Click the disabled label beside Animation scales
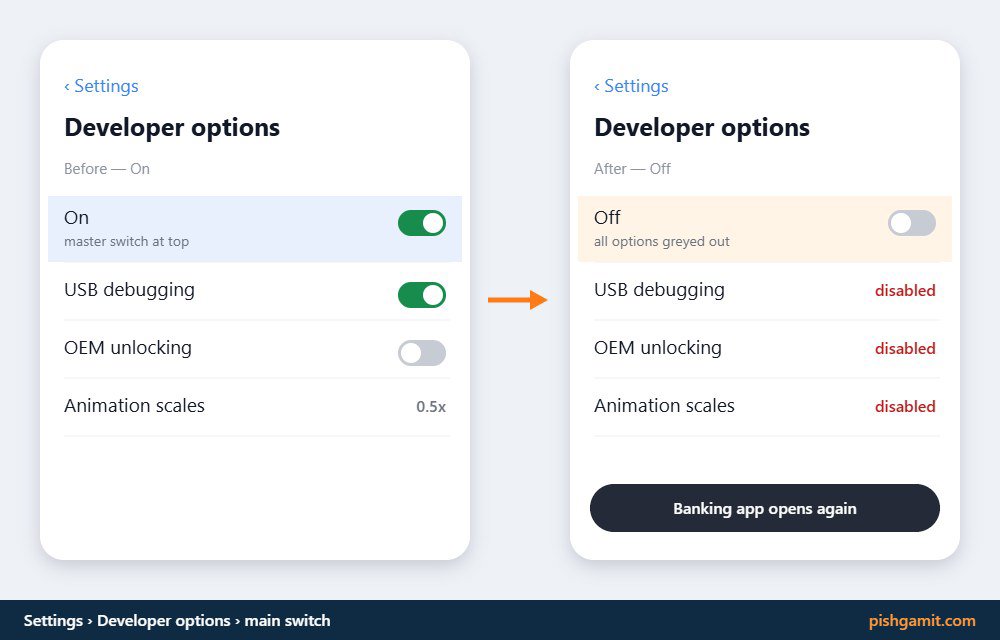This screenshot has width=1000, height=640. (x=905, y=407)
